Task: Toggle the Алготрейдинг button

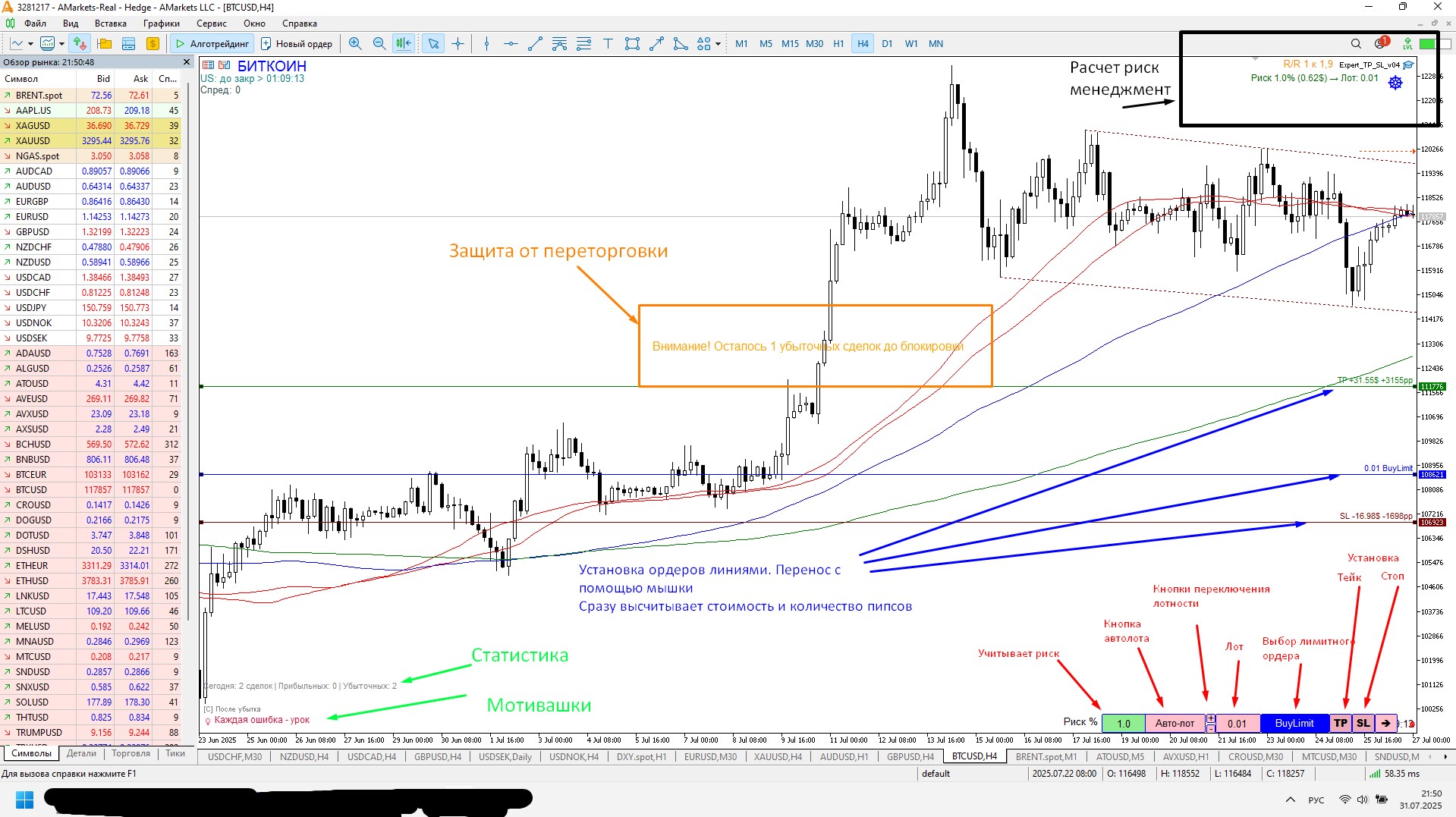Action: pos(212,44)
